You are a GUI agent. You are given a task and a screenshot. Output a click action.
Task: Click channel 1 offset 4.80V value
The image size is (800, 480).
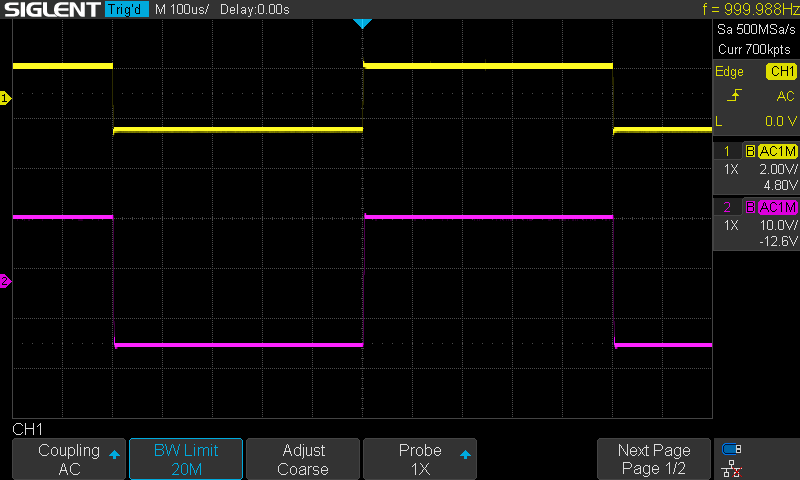click(x=780, y=185)
